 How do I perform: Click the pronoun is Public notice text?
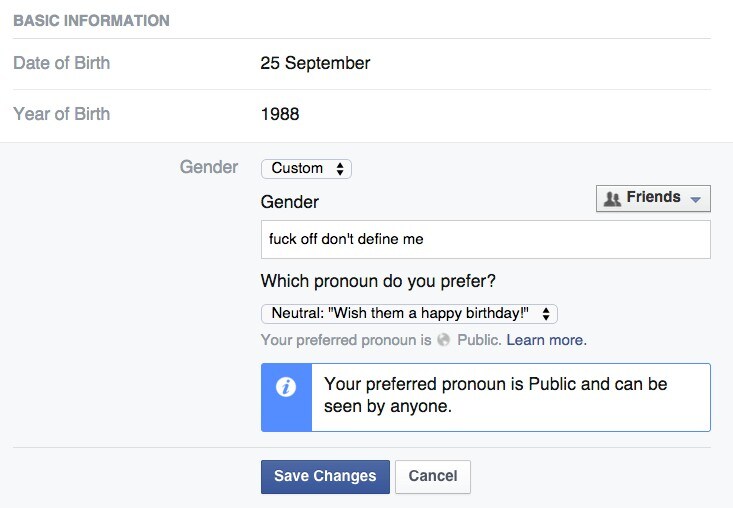[496, 395]
